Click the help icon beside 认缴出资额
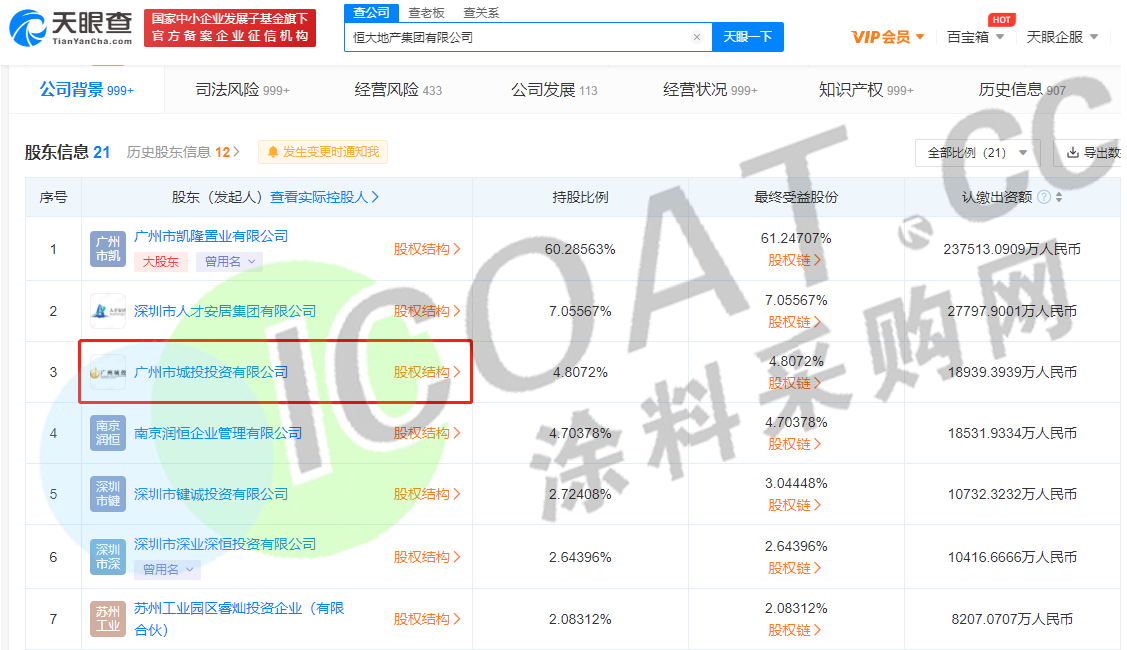1127x650 pixels. pos(1044,197)
